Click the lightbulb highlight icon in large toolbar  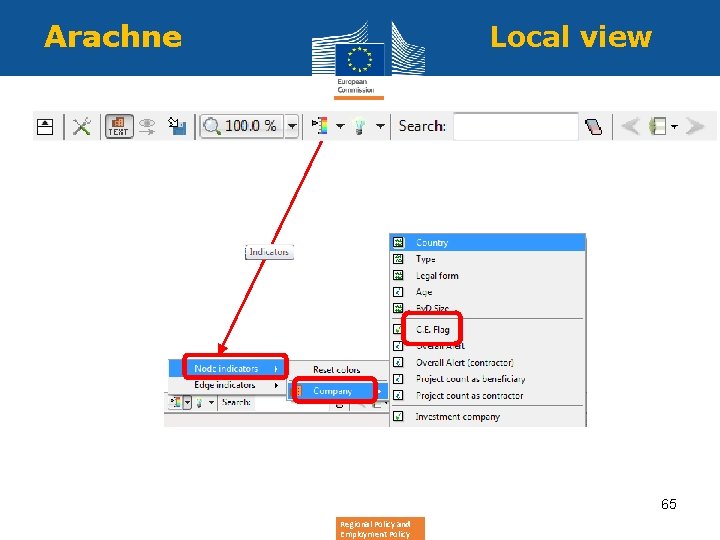pyautogui.click(x=360, y=126)
